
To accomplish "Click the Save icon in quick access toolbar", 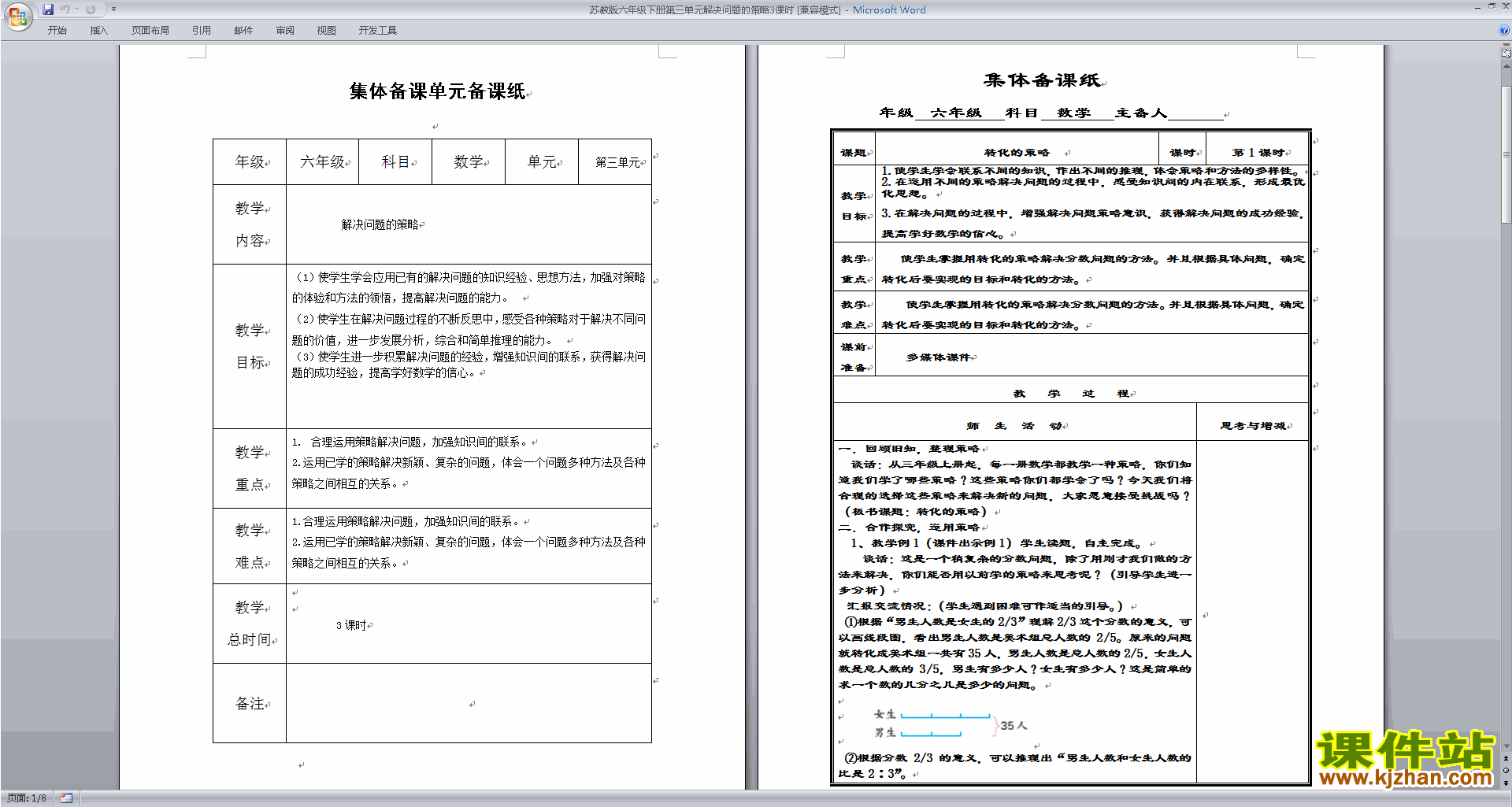I will tap(48, 9).
